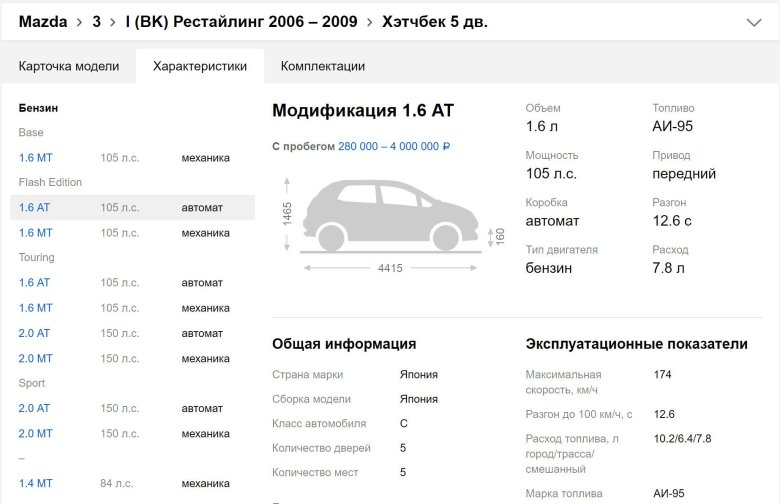Viewport: 780px width, 504px height.
Task: Select Flash Edition 1.6 AT row
Action: (34, 208)
